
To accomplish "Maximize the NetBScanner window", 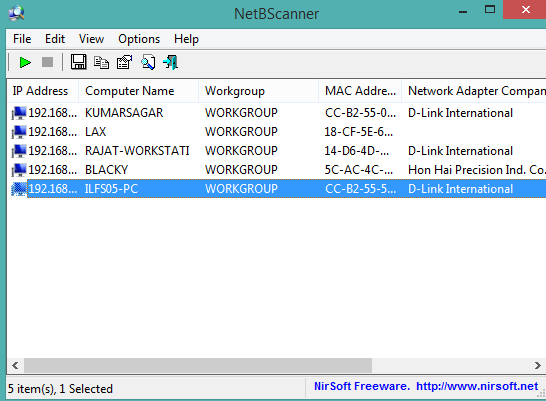I will (x=490, y=10).
